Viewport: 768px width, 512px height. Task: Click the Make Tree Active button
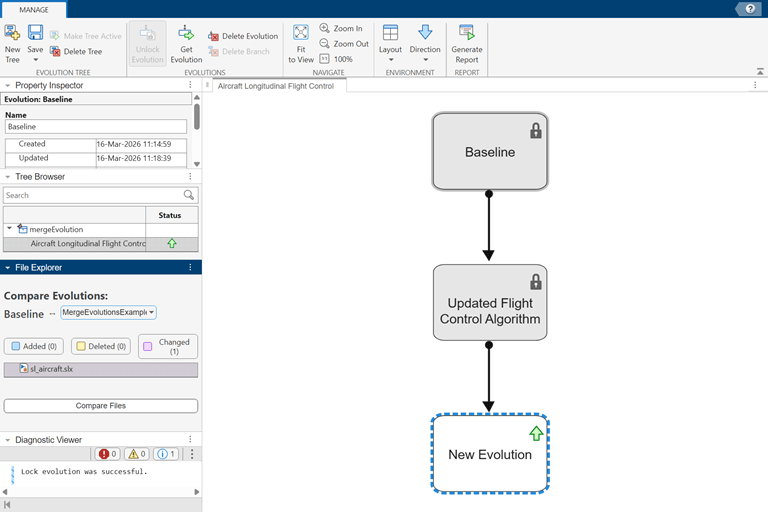point(86,36)
